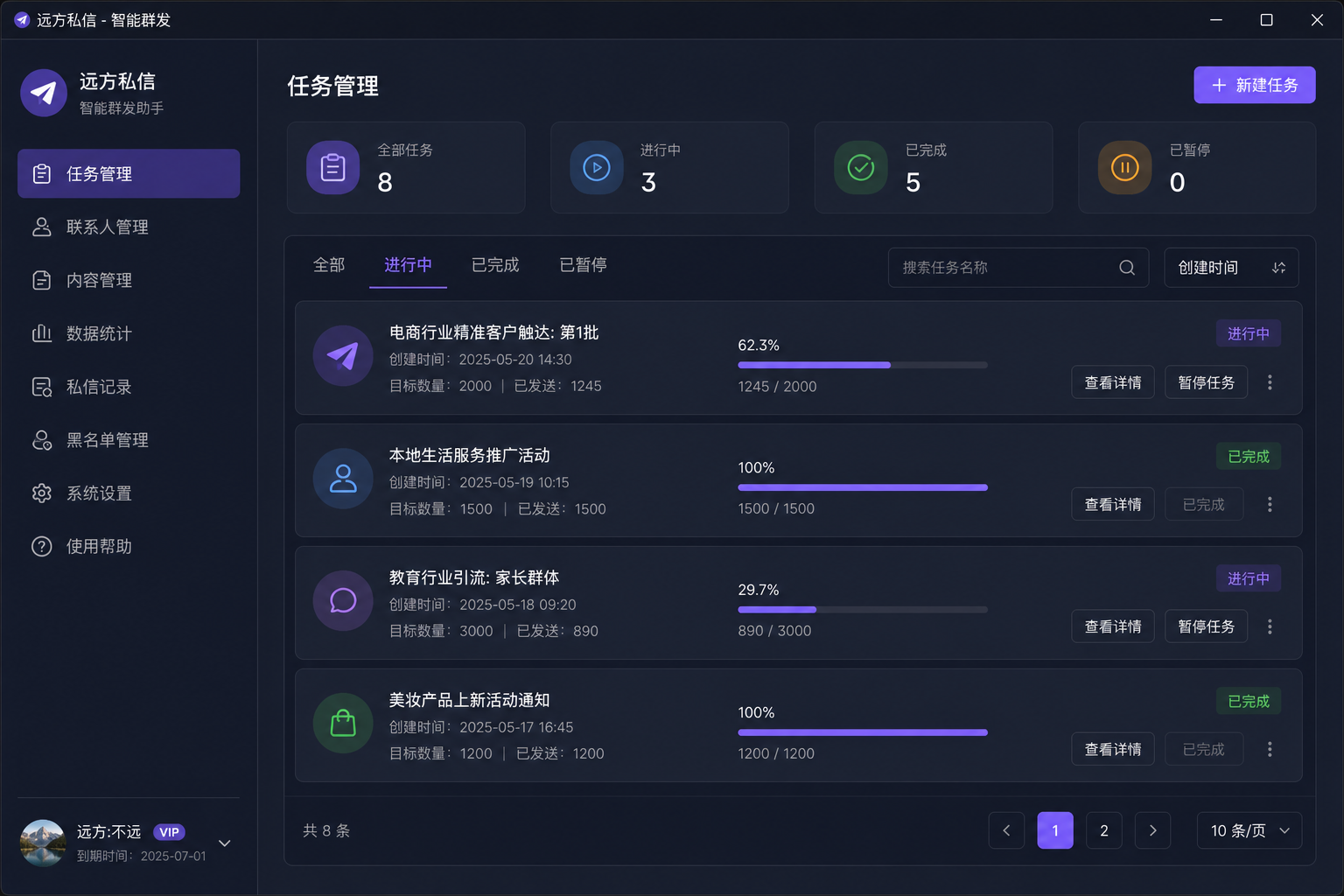The image size is (1344, 896).
Task: Create a task with 新建任务 button
Action: pyautogui.click(x=1255, y=85)
